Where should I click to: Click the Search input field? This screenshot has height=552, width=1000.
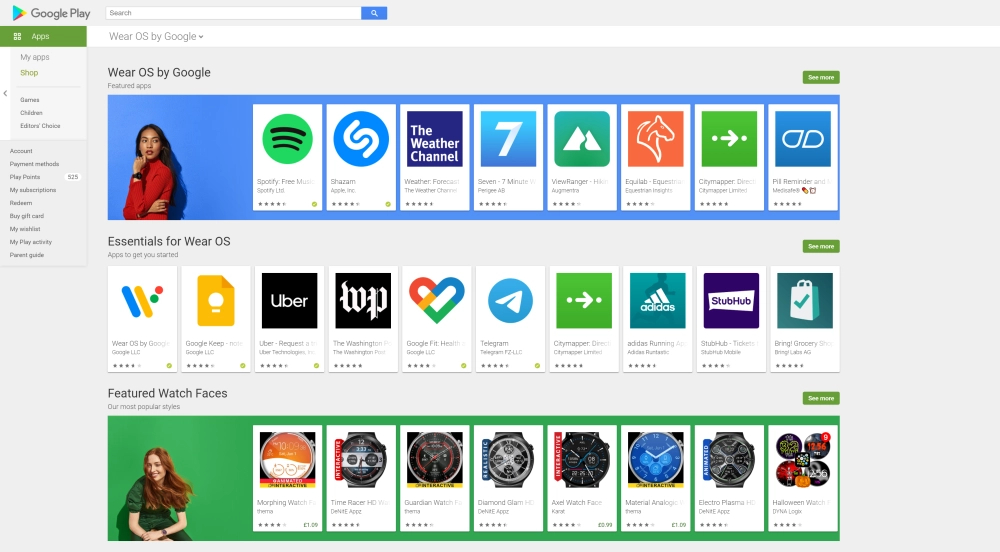click(x=233, y=13)
